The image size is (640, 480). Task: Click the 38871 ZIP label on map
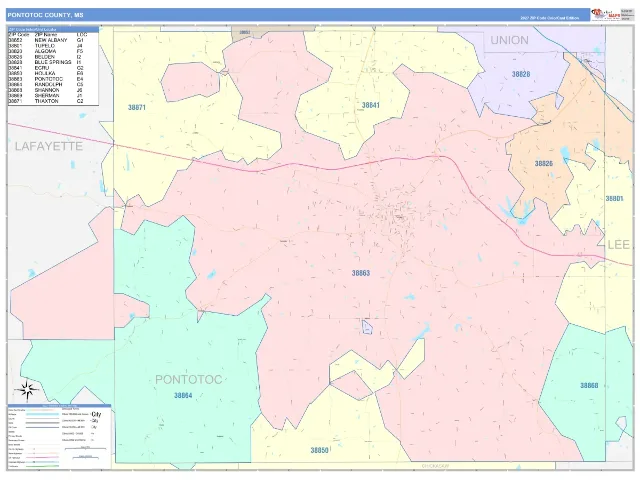[x=137, y=107]
